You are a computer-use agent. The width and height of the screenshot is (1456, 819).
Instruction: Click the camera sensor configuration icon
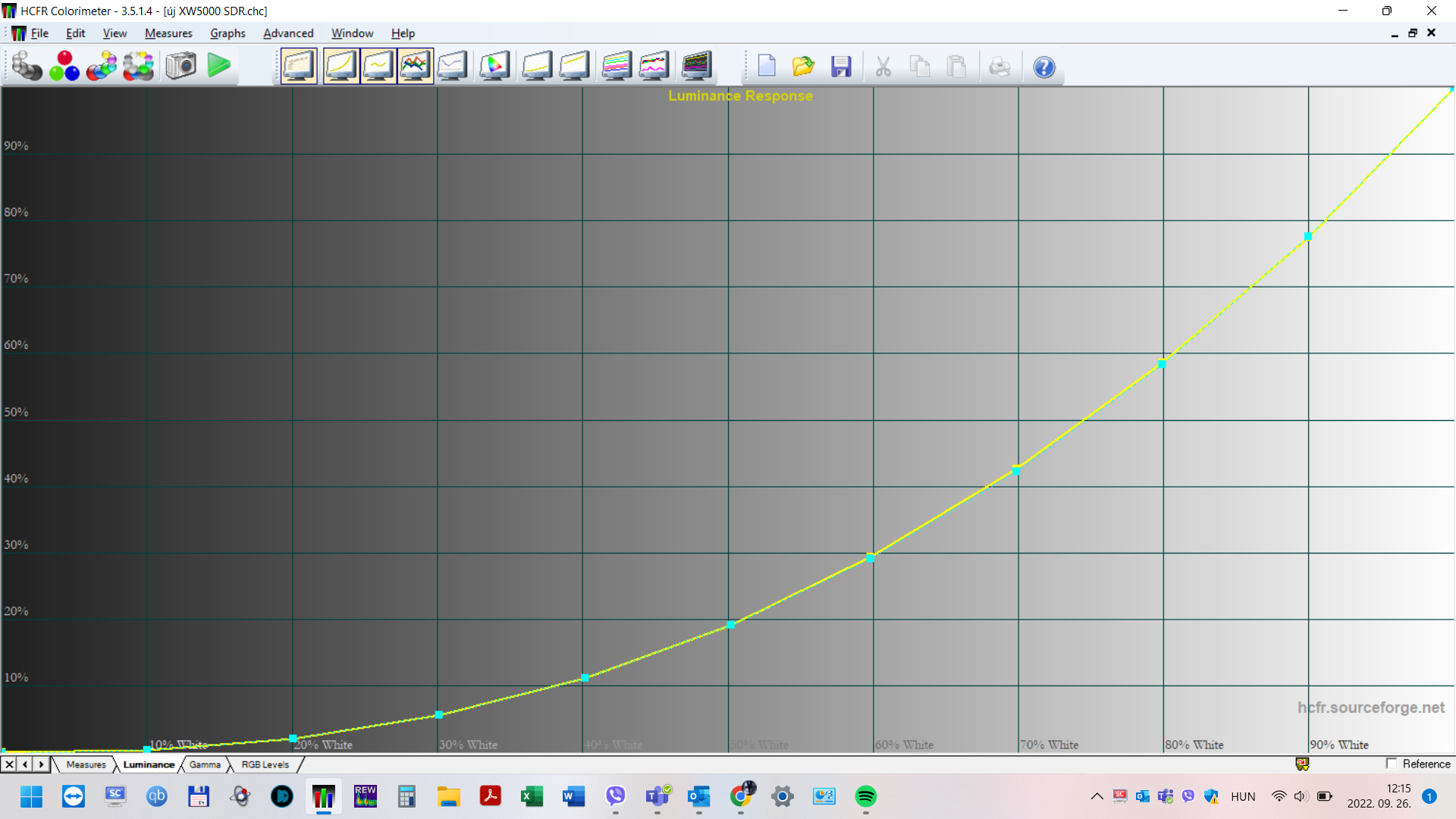pyautogui.click(x=180, y=67)
